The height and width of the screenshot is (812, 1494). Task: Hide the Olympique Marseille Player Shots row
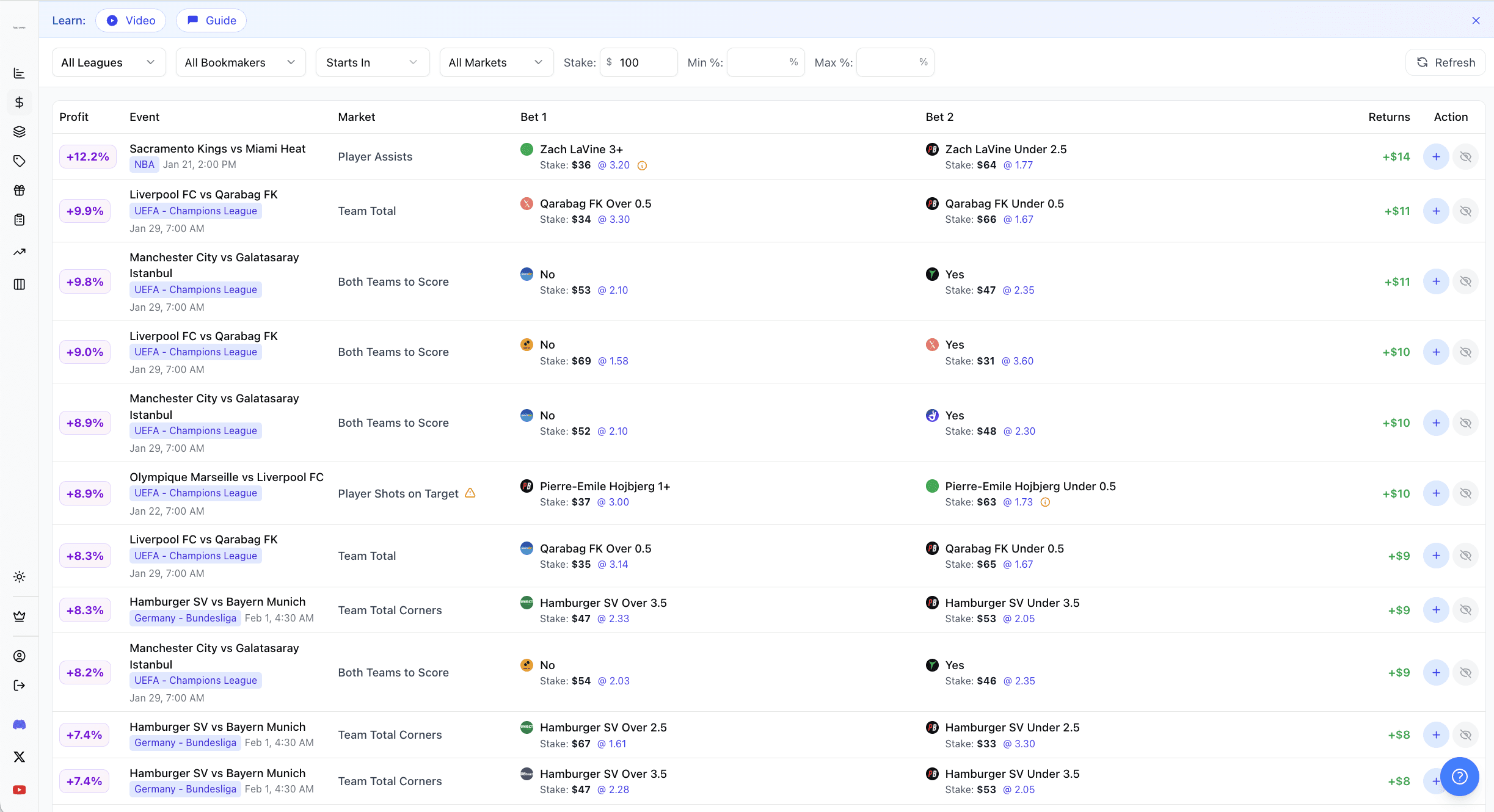click(1465, 493)
